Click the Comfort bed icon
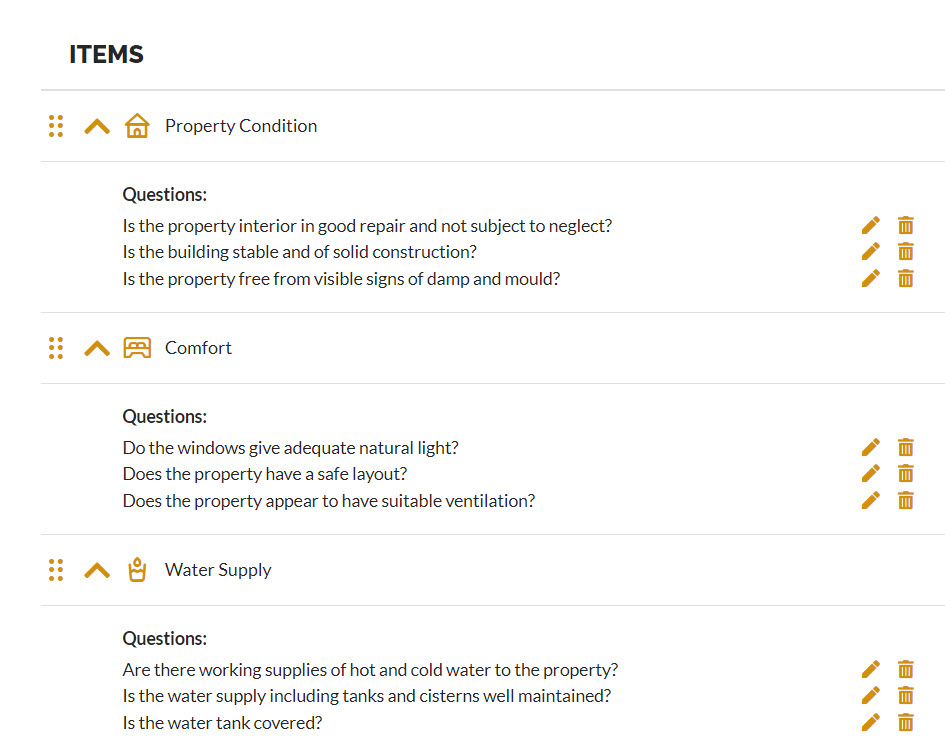The image size is (945, 753). (x=137, y=348)
